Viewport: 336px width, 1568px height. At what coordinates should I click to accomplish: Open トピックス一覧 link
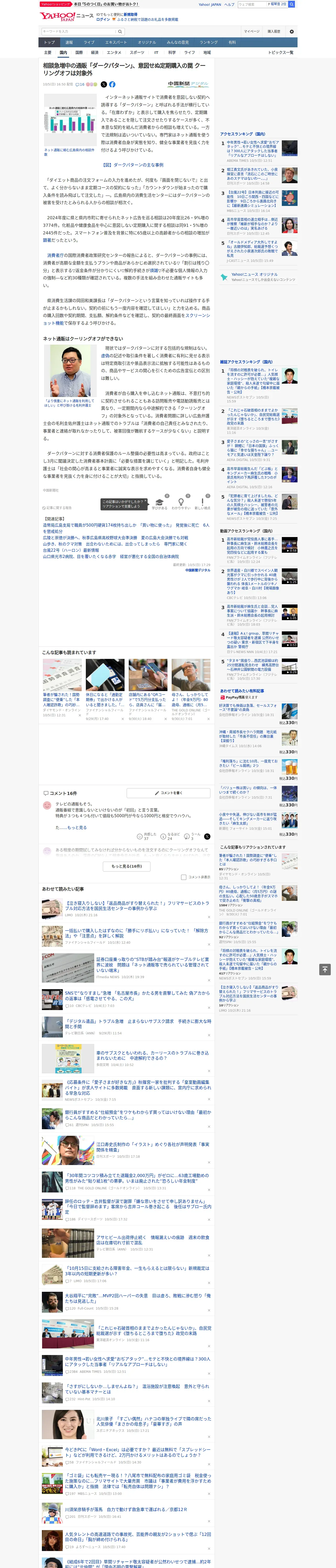click(x=281, y=52)
